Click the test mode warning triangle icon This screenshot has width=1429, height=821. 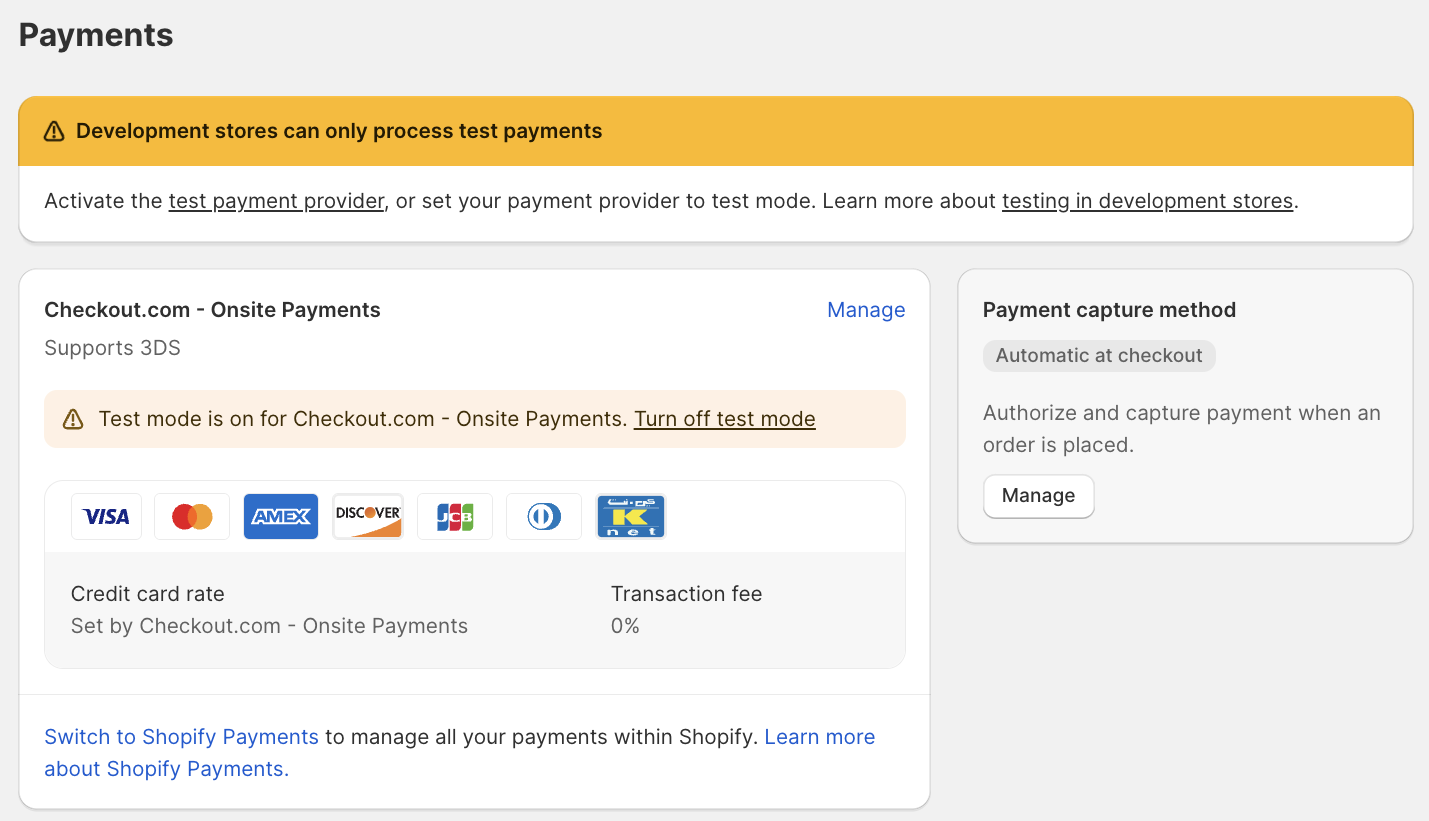point(72,419)
